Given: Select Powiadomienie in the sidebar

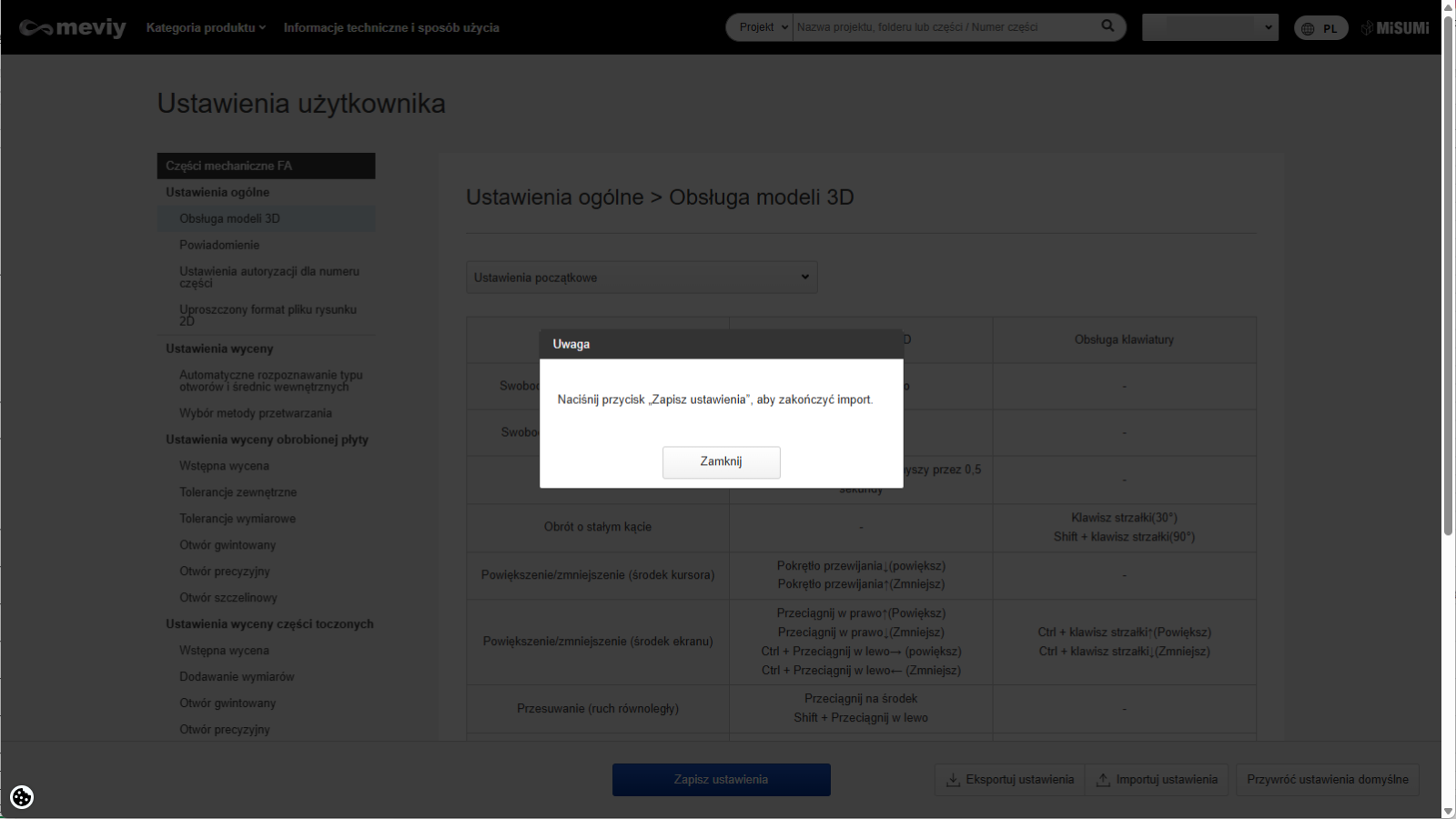Looking at the screenshot, I should (219, 245).
